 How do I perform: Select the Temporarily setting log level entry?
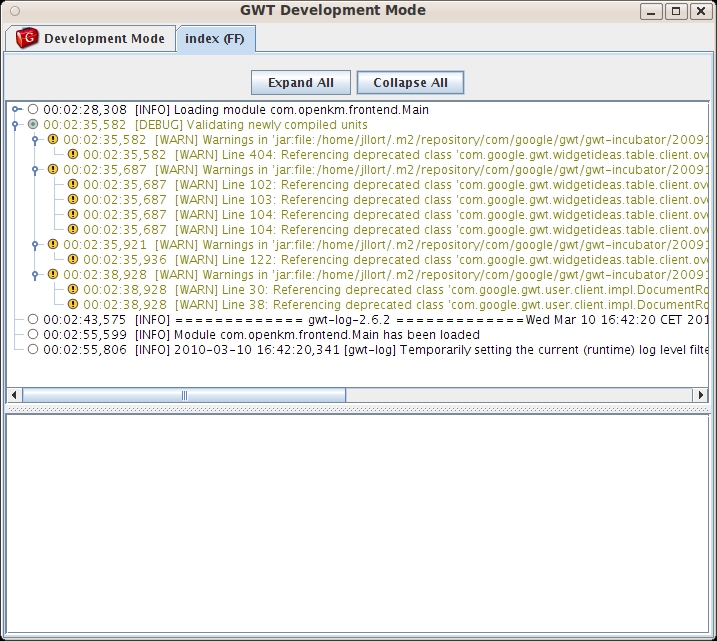(375, 350)
